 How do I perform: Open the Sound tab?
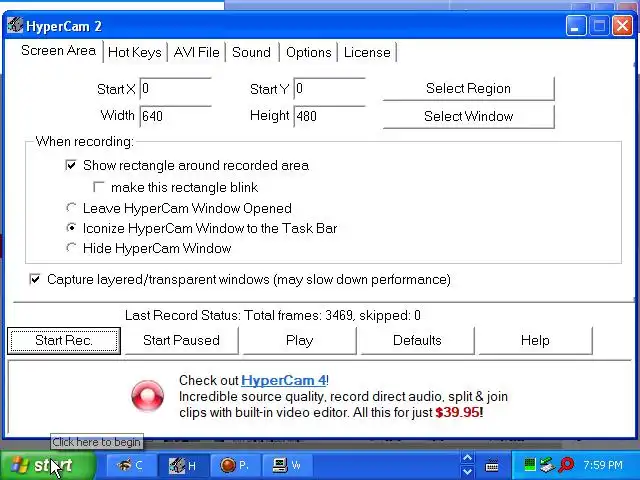[251, 52]
